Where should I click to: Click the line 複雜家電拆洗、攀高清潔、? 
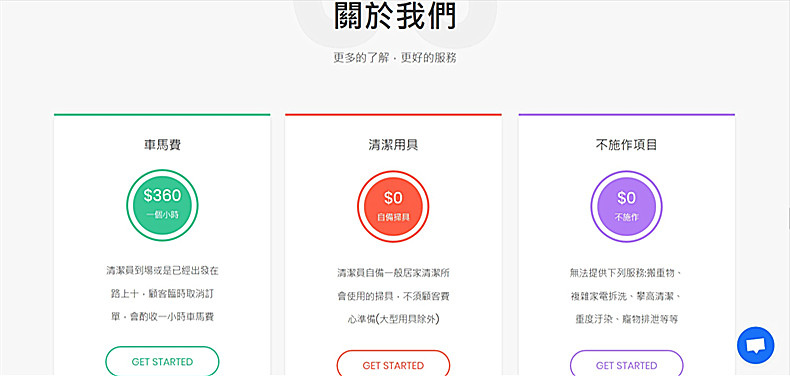click(x=626, y=296)
